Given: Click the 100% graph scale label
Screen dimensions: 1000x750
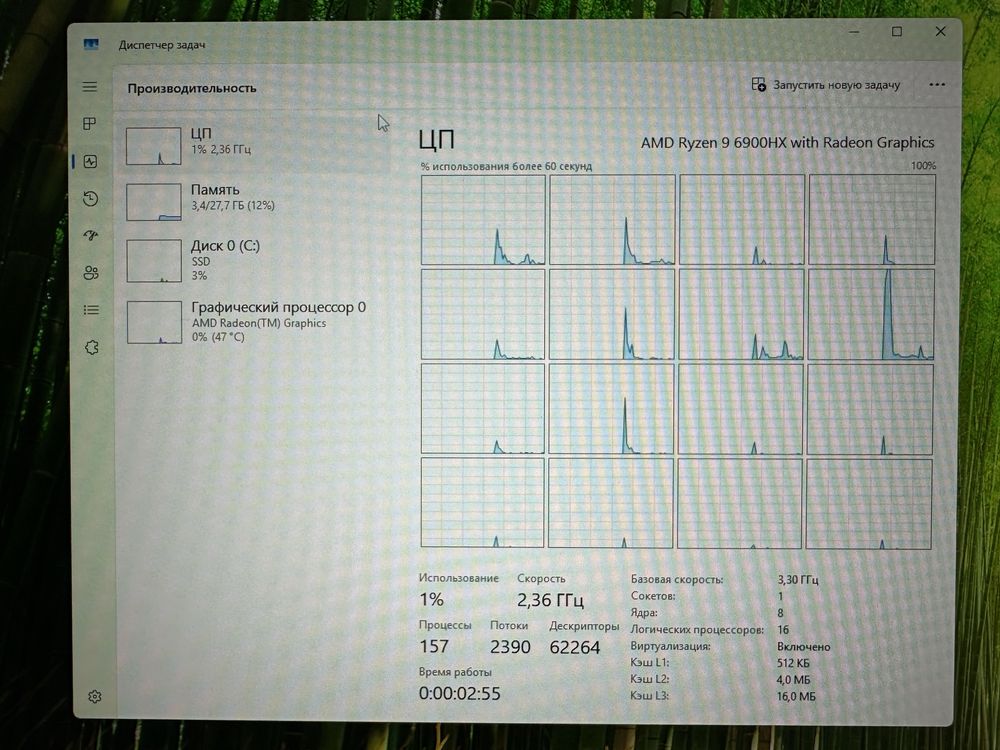Looking at the screenshot, I should [923, 166].
